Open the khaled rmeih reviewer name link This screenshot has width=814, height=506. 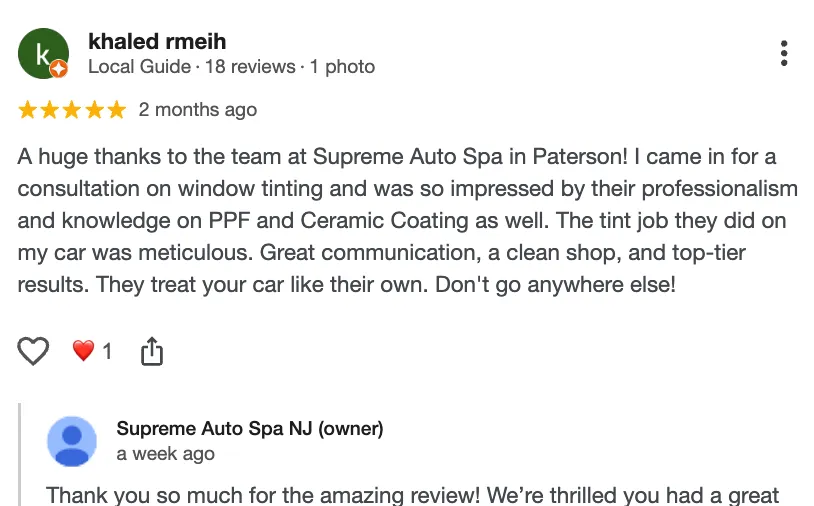157,41
